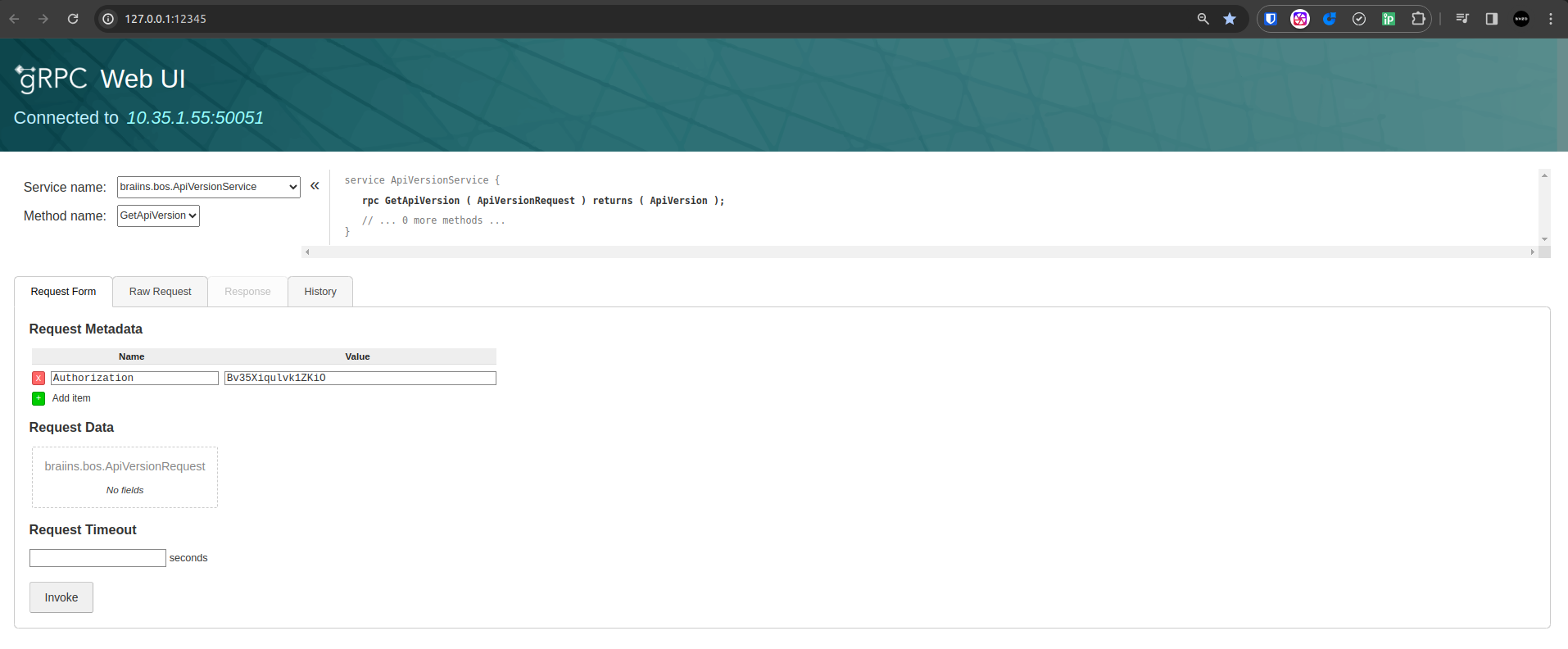
Task: Open the checkmark circle extension icon
Action: [1359, 19]
